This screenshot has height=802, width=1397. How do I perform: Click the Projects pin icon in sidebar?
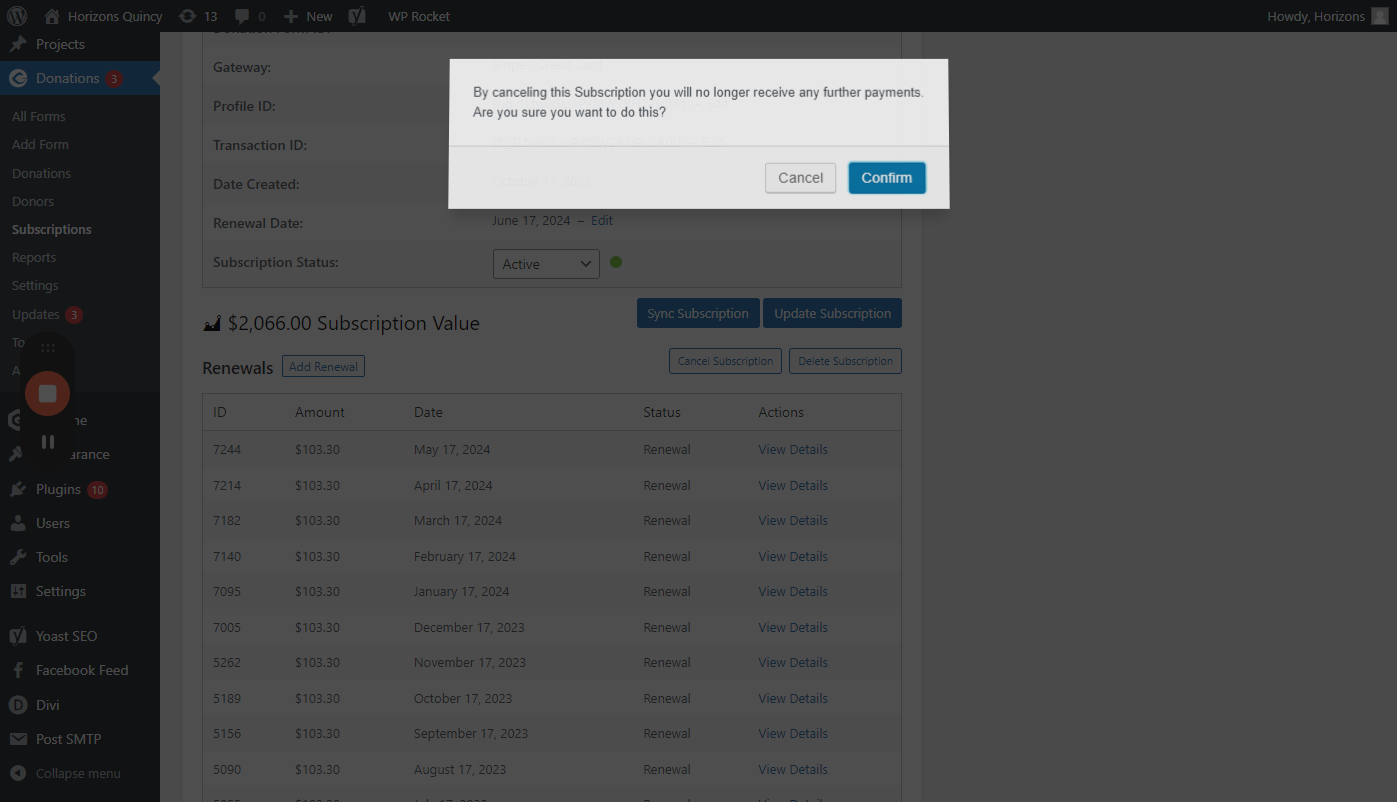click(x=18, y=44)
